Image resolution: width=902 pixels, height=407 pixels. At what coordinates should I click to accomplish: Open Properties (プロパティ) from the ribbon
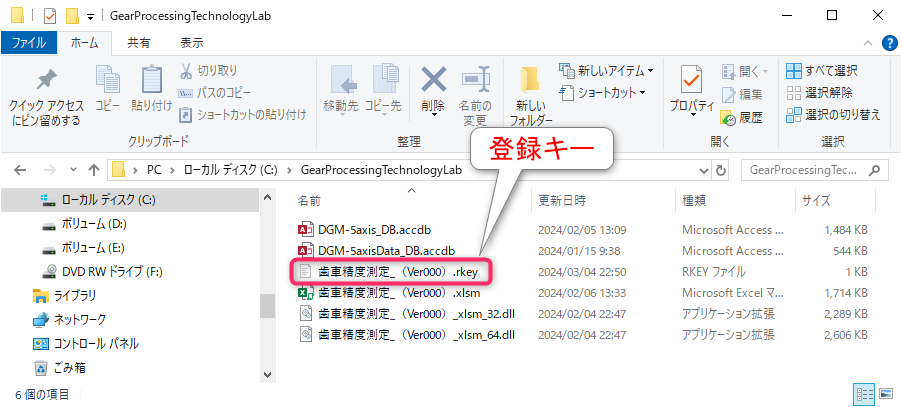click(x=692, y=80)
